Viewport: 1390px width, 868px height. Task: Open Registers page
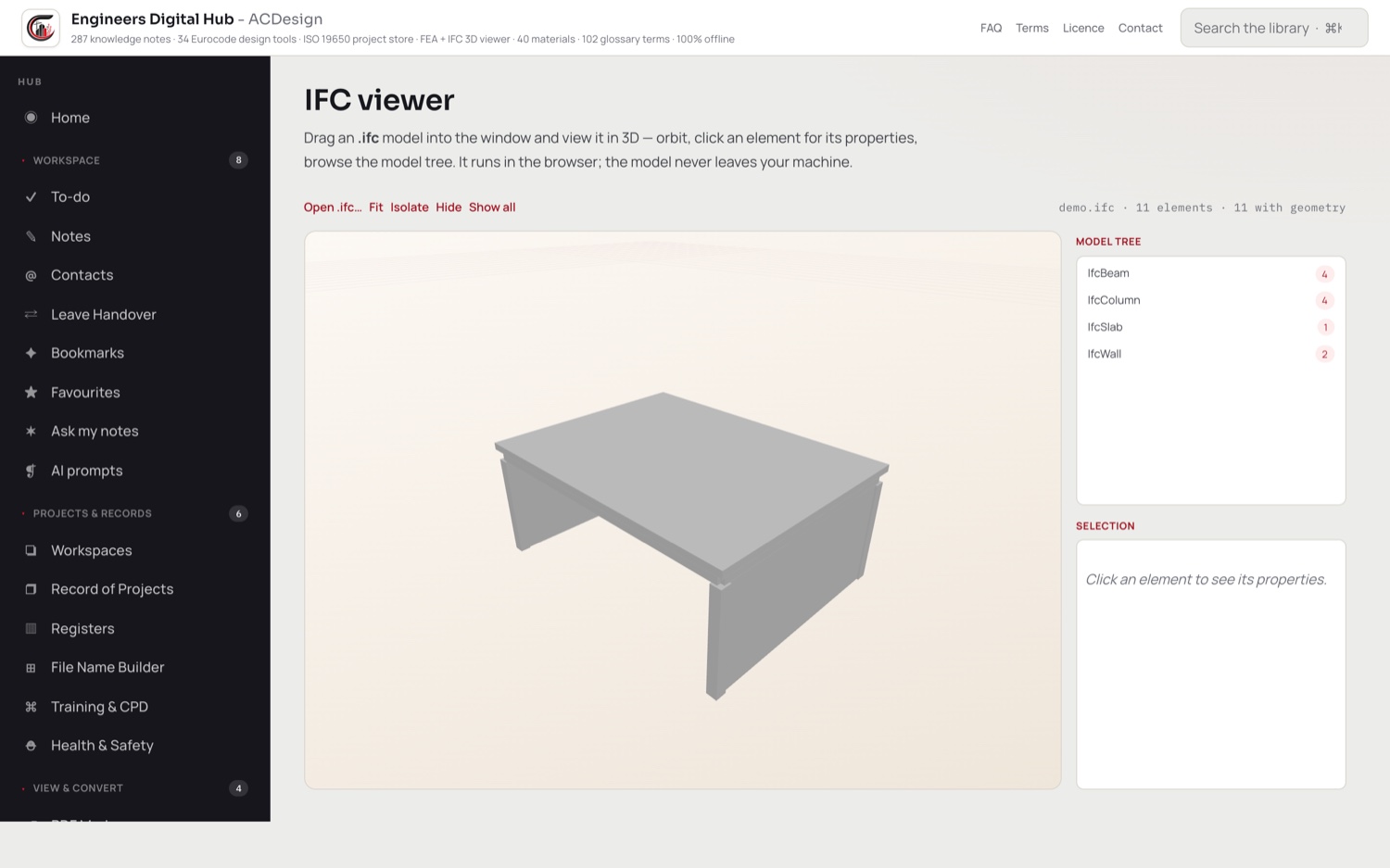click(x=135, y=628)
